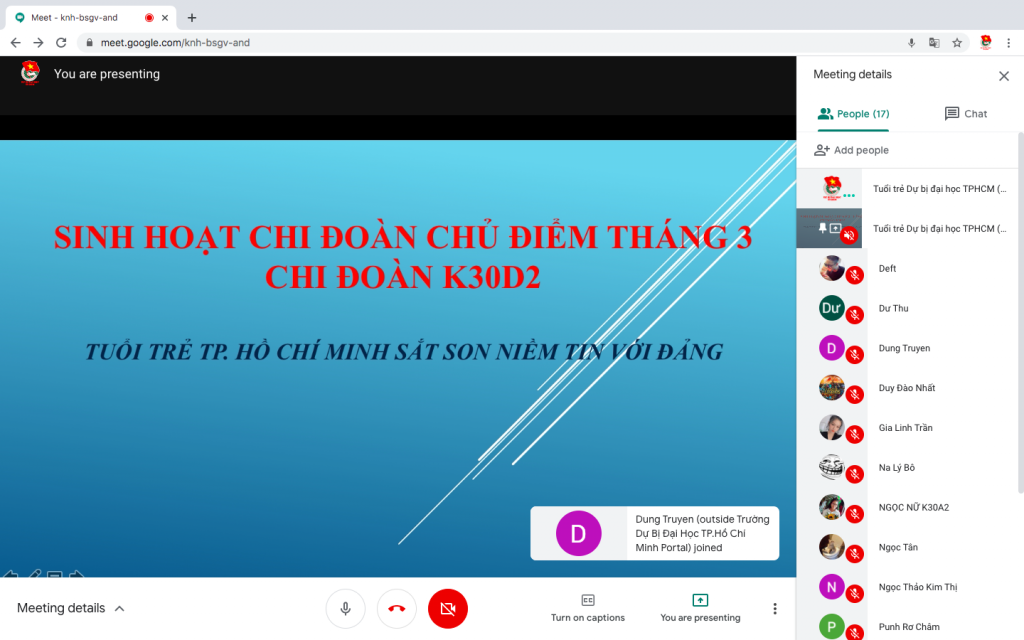1024x640 pixels.
Task: Bookmark this page with the star icon
Action: coord(957,43)
